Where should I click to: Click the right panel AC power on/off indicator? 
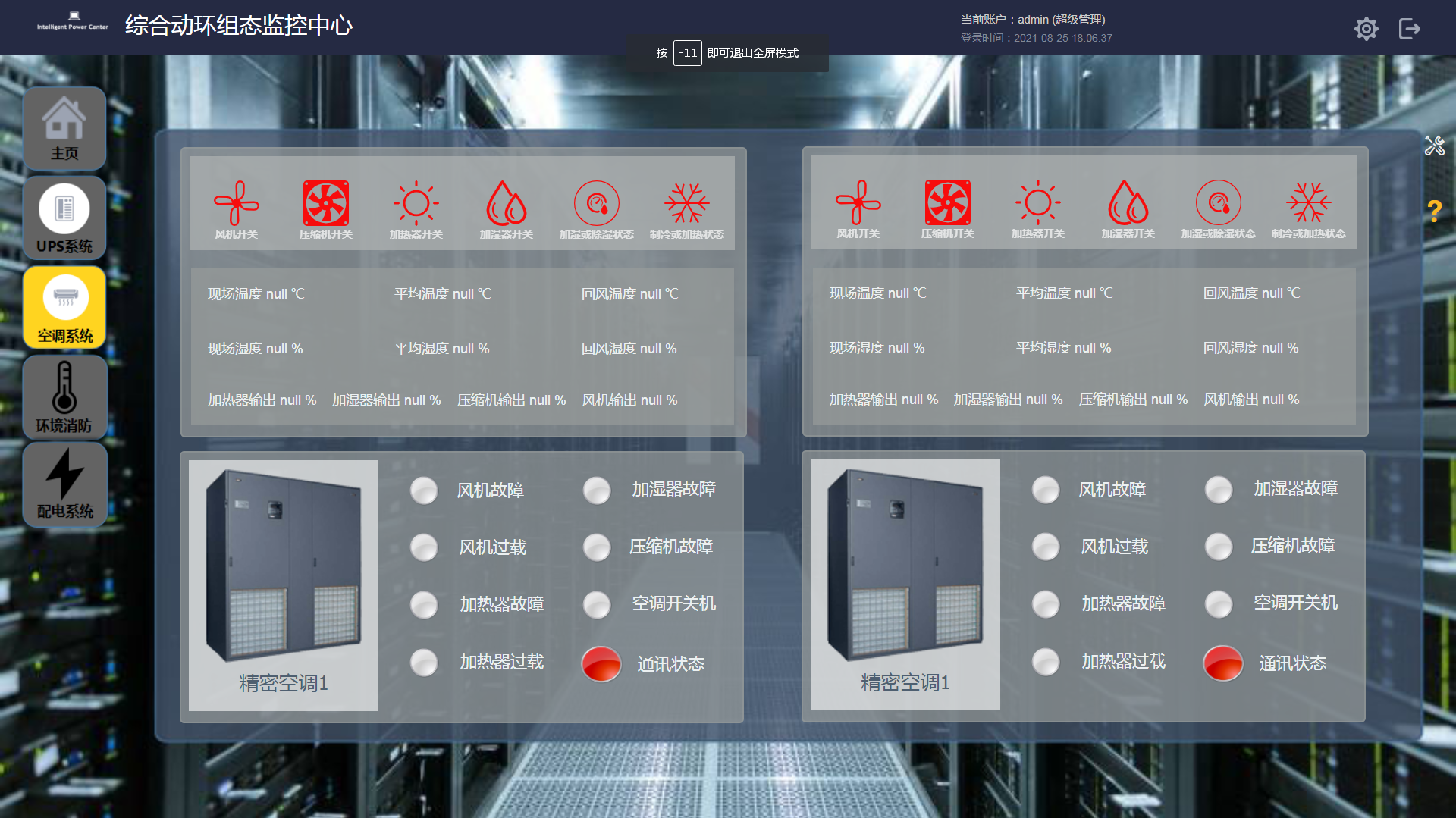tap(1219, 603)
